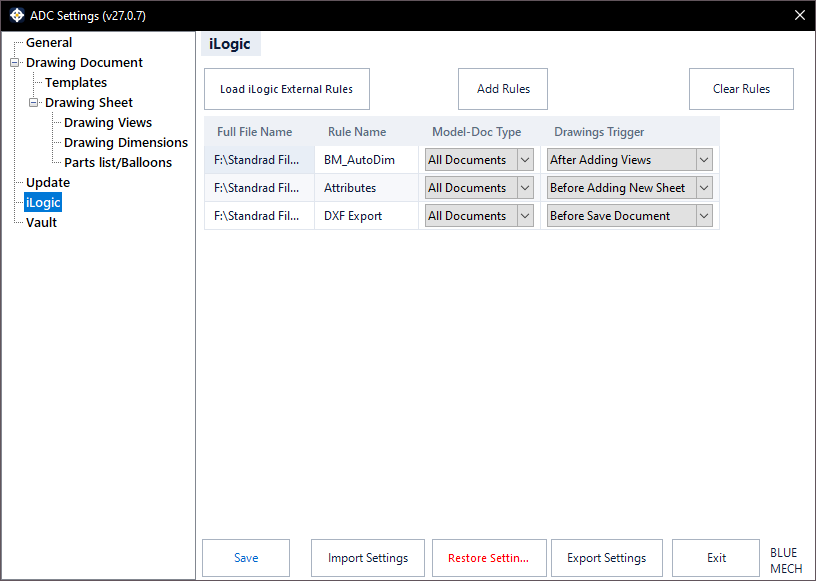Select the Attributes rule name cell
This screenshot has width=816, height=581.
tap(366, 188)
